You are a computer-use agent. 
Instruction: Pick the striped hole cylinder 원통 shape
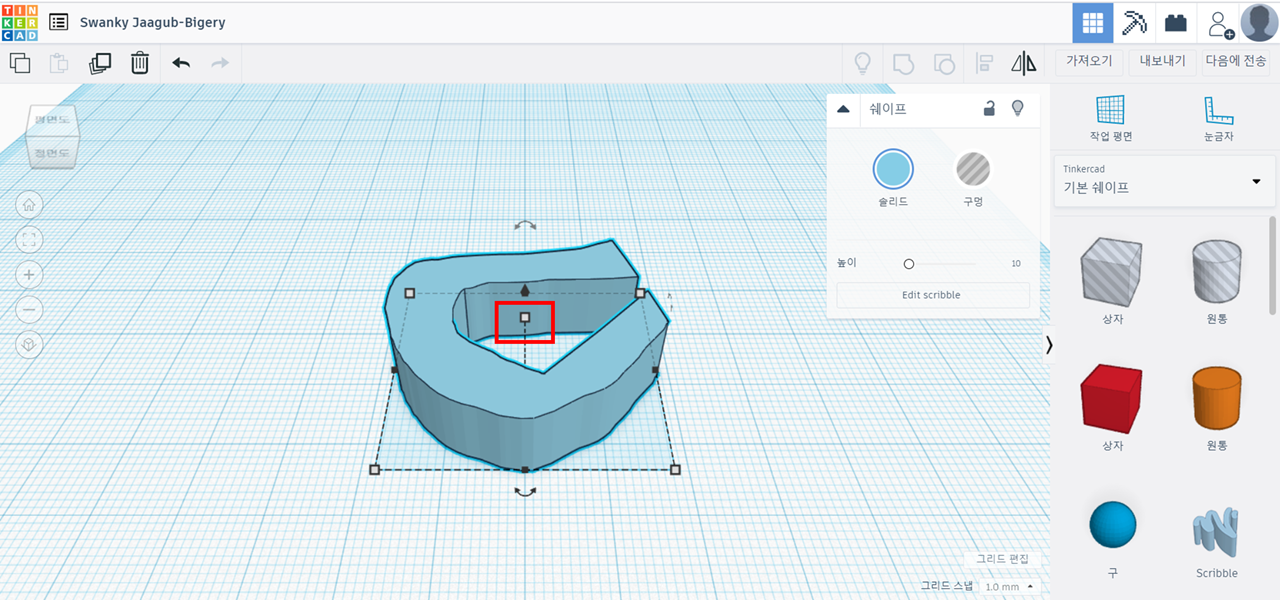pyautogui.click(x=1217, y=270)
